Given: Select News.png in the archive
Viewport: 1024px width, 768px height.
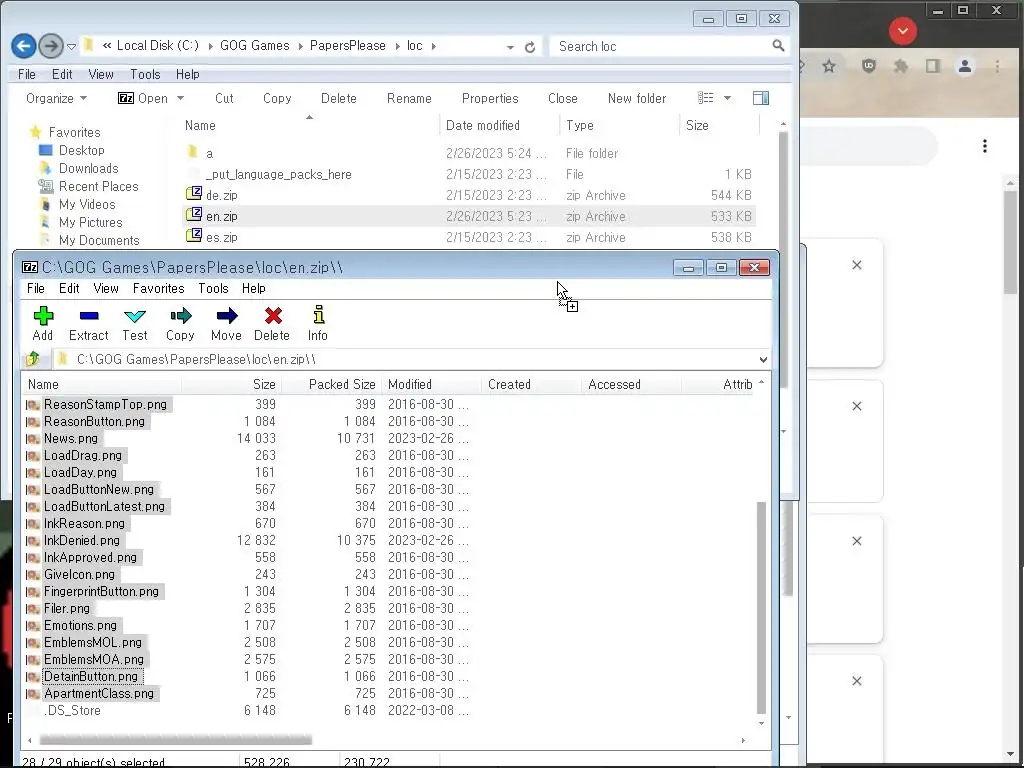Looking at the screenshot, I should tap(71, 438).
